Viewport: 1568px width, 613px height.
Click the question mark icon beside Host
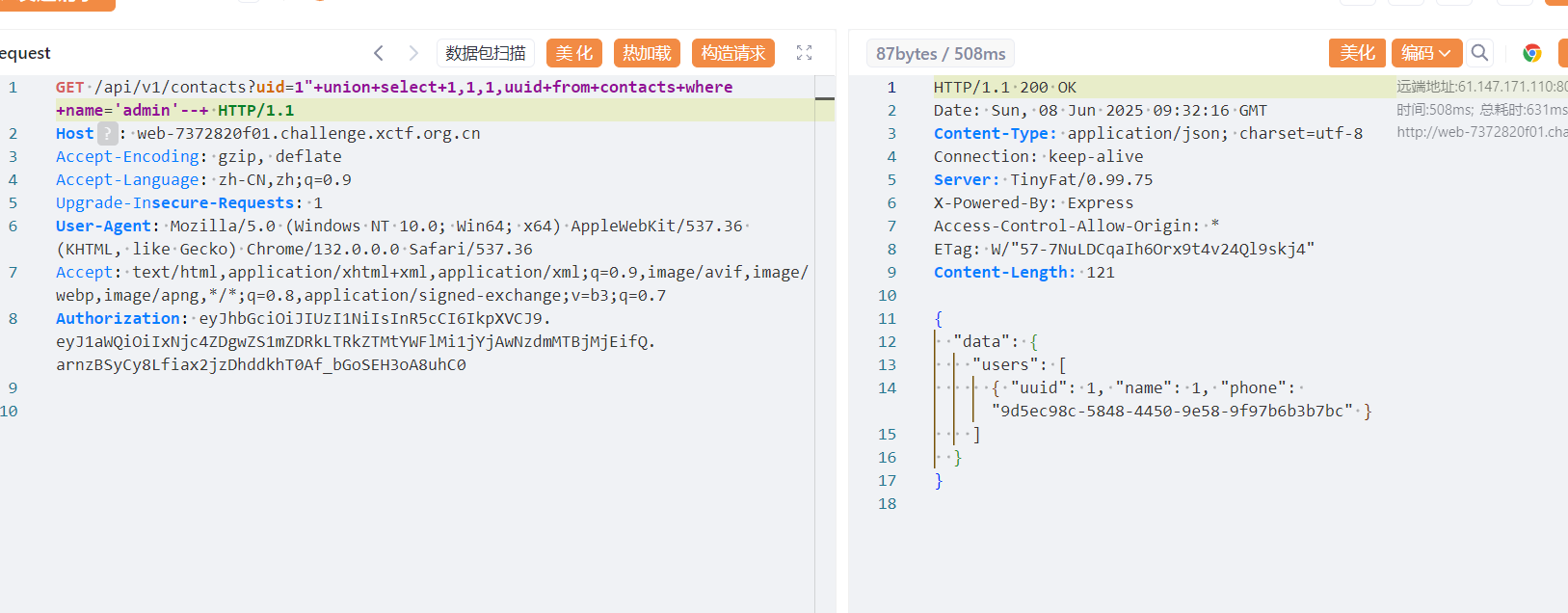pyautogui.click(x=108, y=133)
